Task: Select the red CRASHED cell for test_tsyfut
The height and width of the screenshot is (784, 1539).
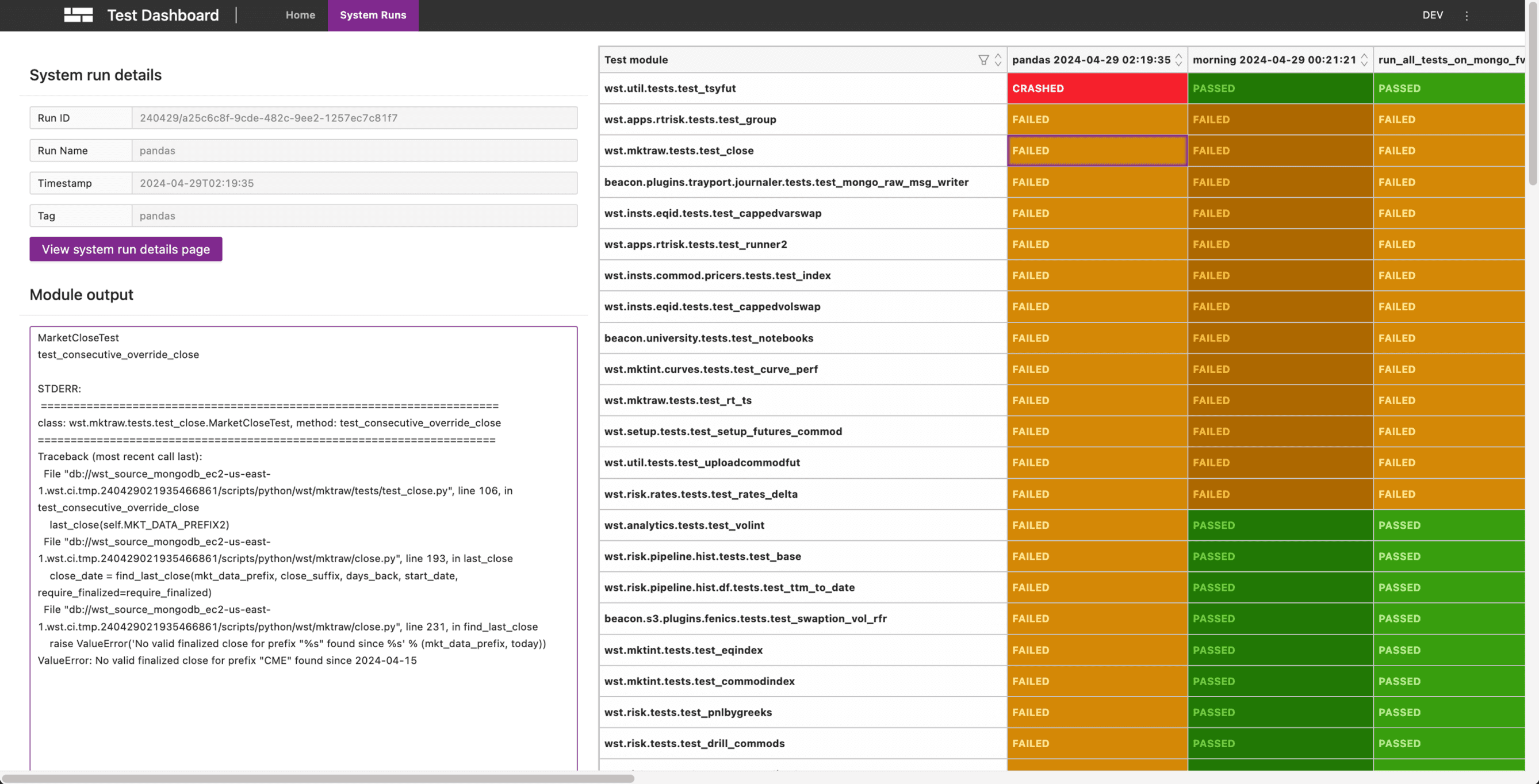Action: point(1096,89)
